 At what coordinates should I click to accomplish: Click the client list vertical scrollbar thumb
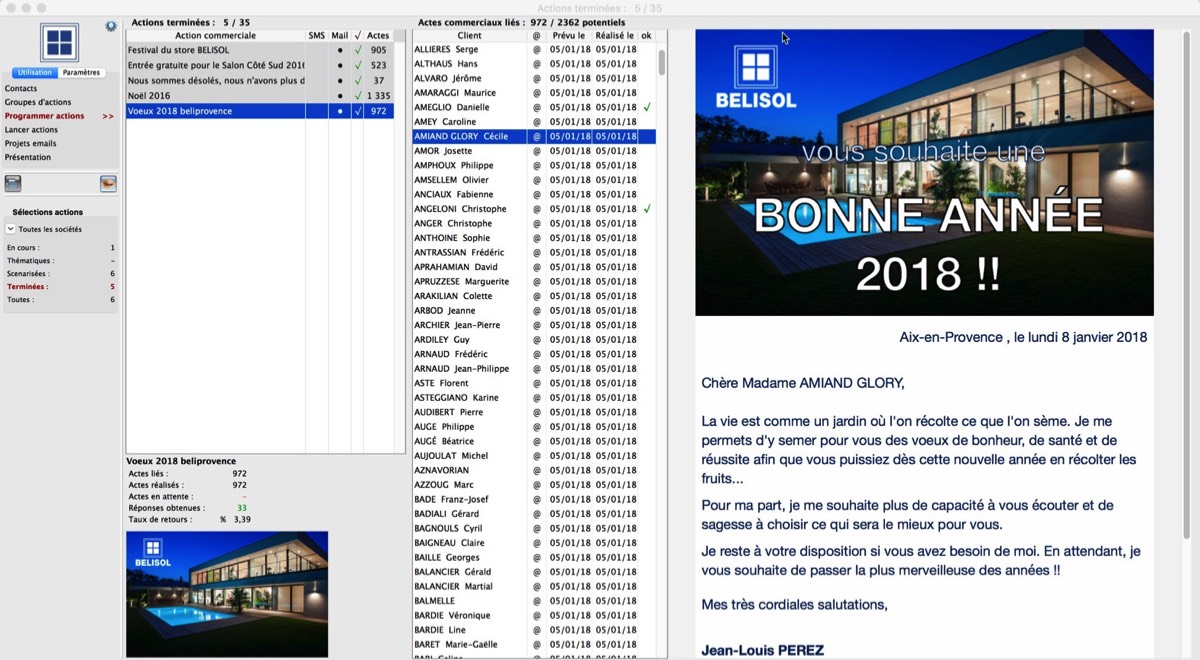[661, 62]
